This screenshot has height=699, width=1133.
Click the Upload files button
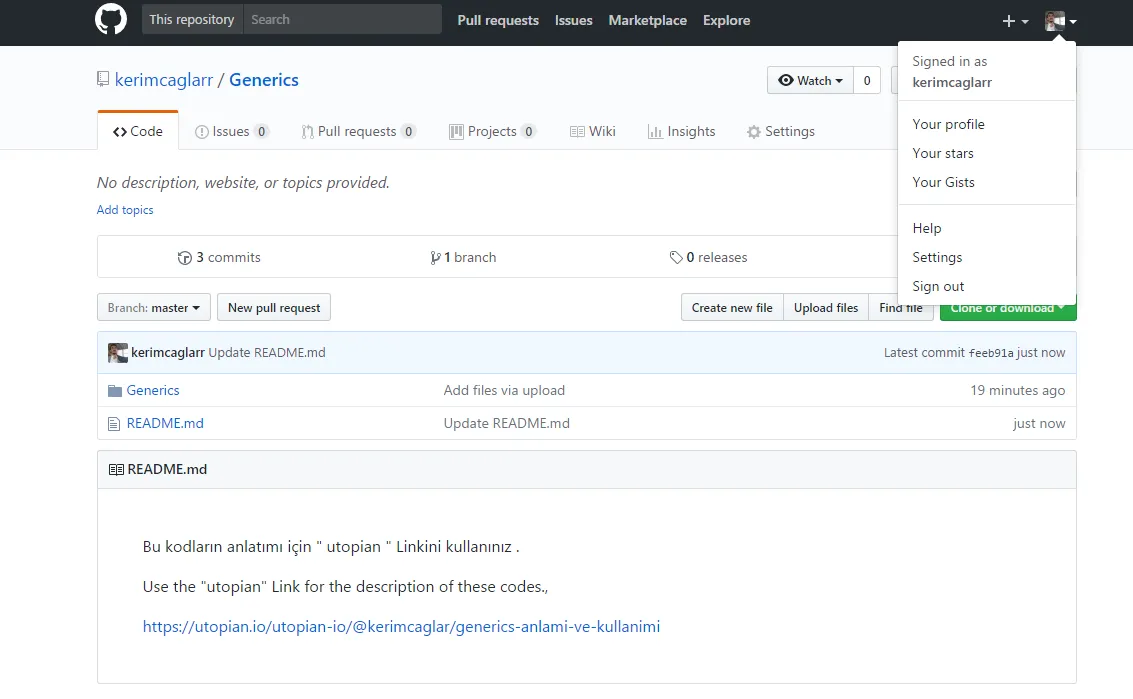[x=826, y=308]
